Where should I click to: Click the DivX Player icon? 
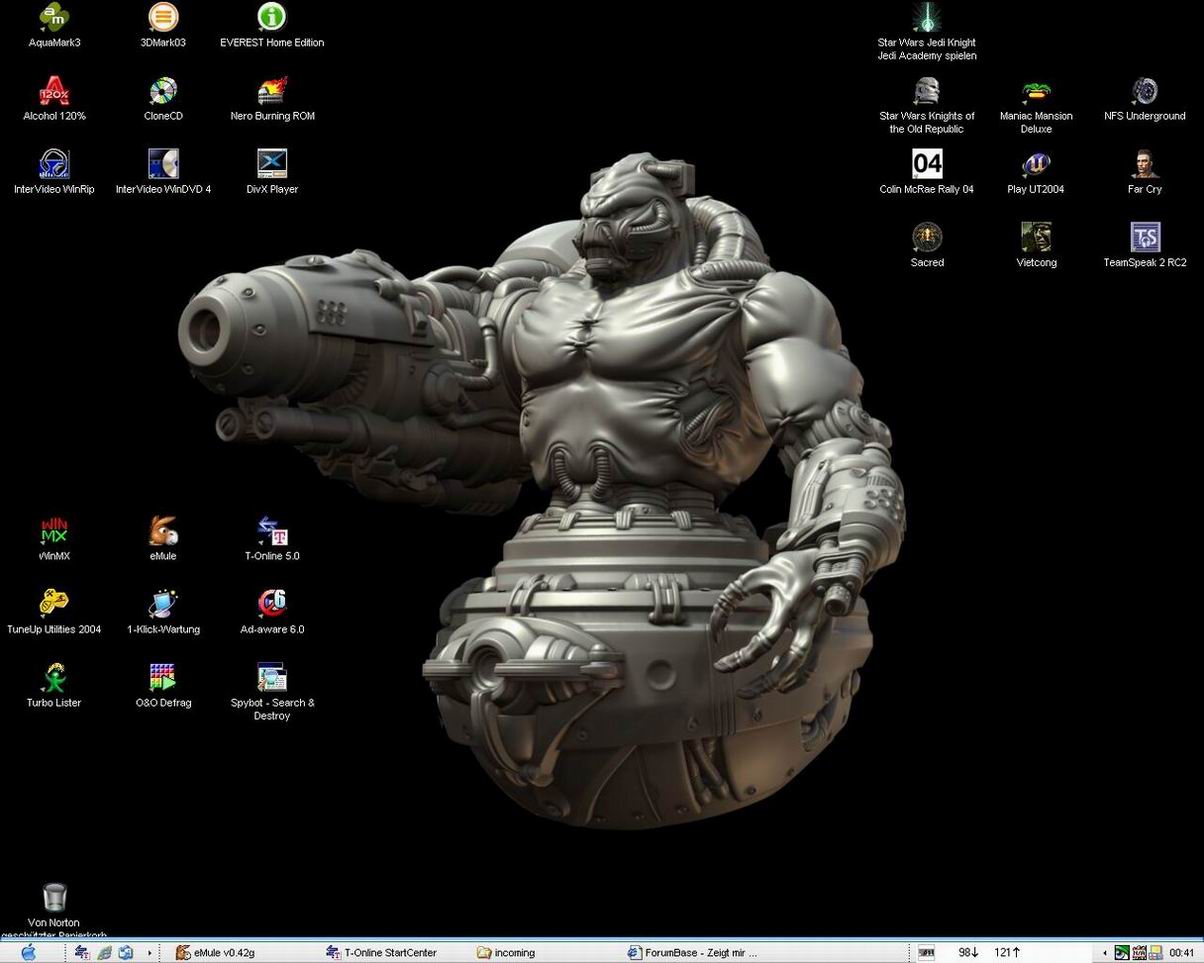272,164
